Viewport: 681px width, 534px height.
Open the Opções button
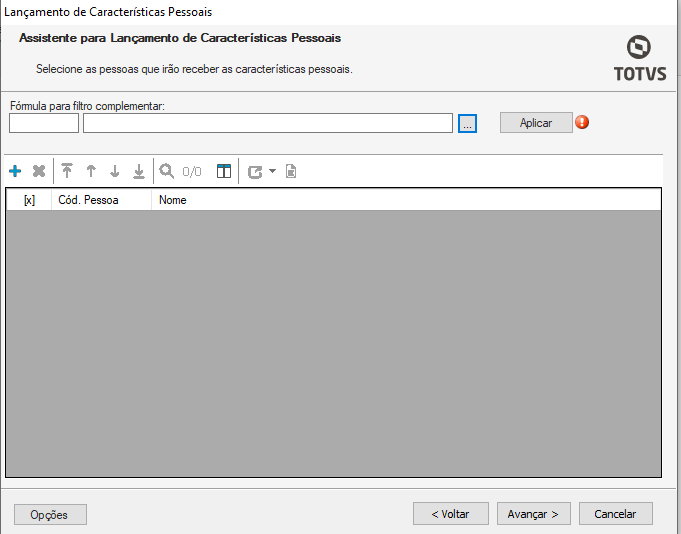click(x=50, y=514)
